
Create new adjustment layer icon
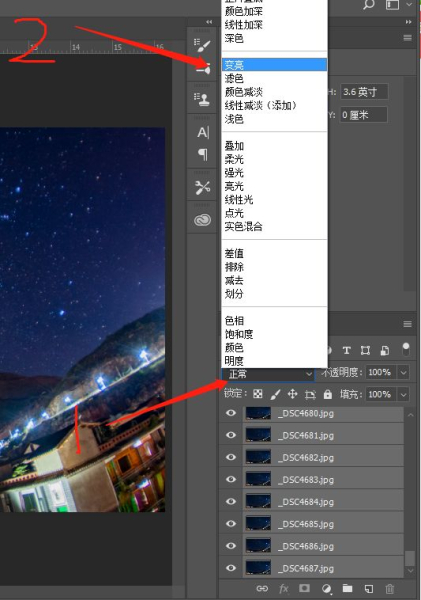(x=326, y=589)
